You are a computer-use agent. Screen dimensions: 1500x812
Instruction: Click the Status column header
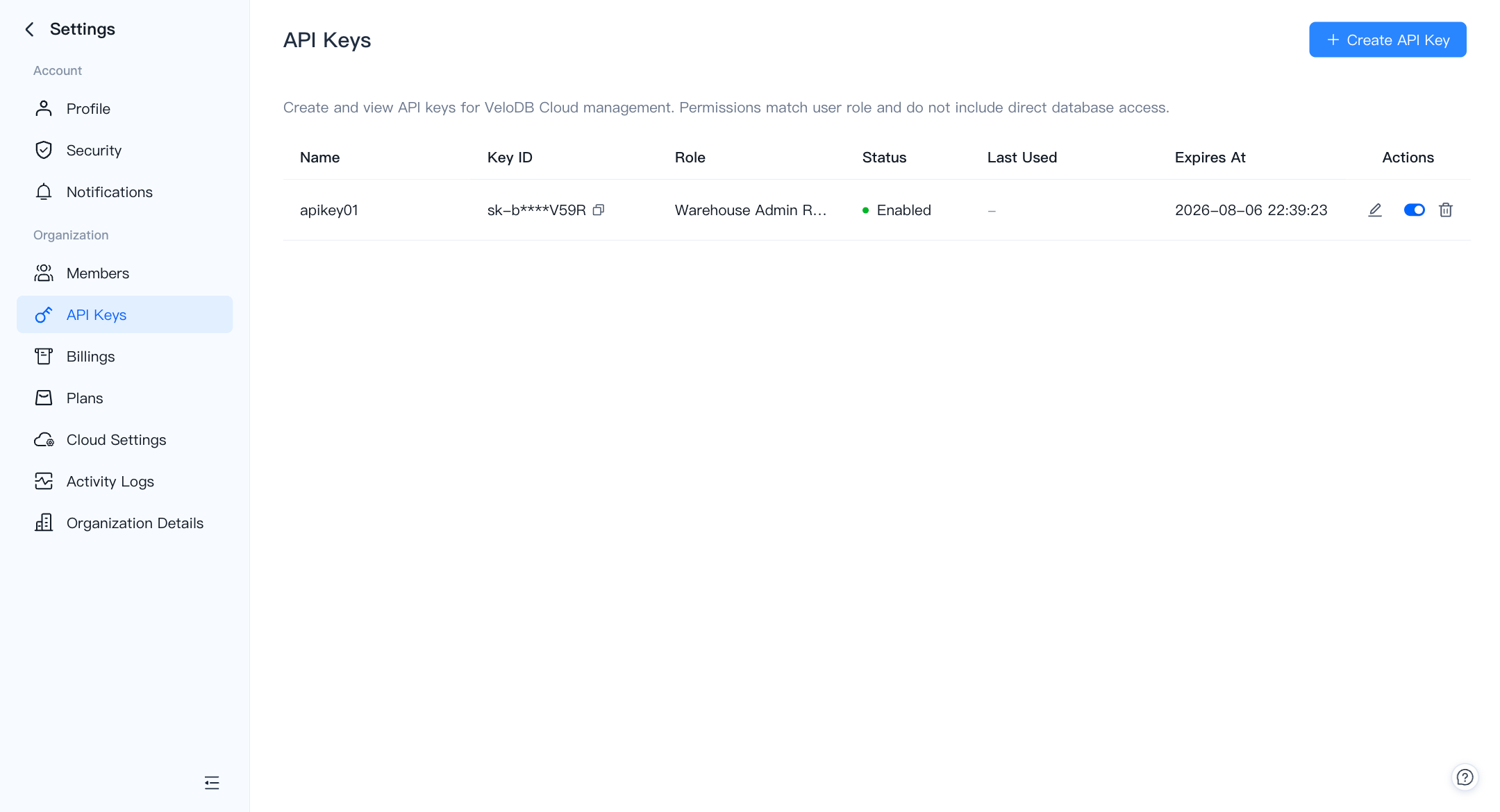pyautogui.click(x=884, y=158)
